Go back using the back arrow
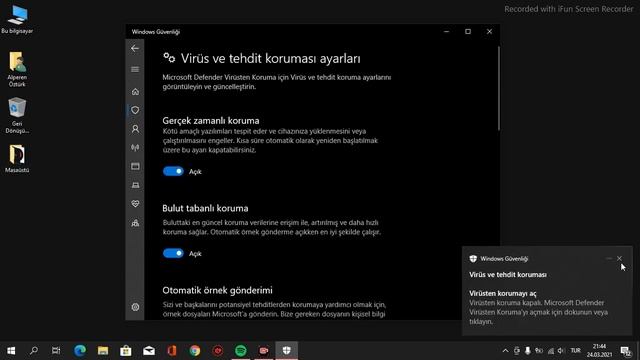 135,48
